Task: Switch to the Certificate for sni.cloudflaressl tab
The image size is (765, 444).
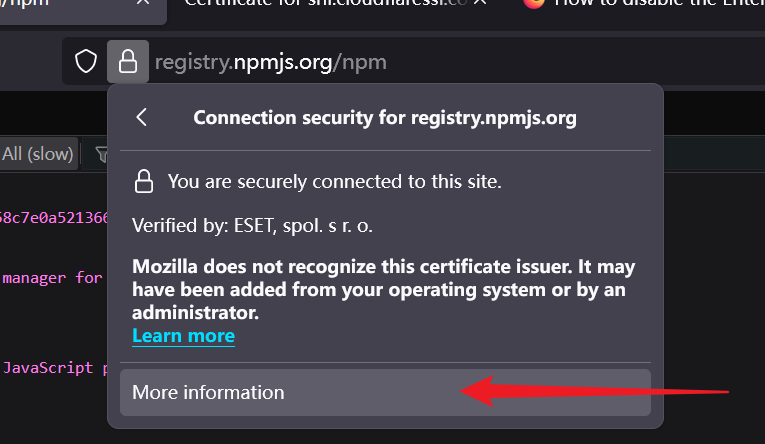Action: tap(324, 4)
